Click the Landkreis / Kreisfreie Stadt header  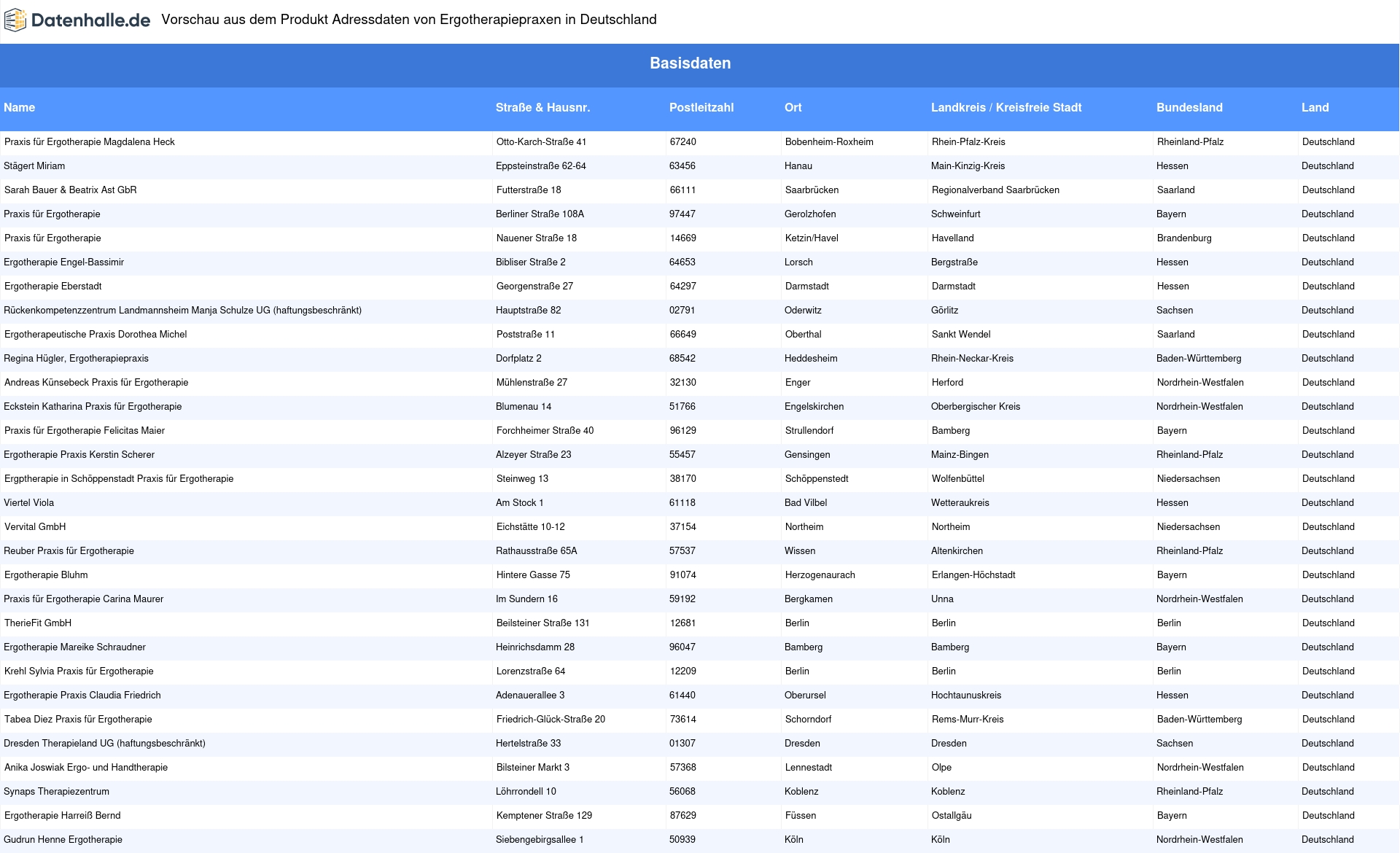pos(1006,107)
